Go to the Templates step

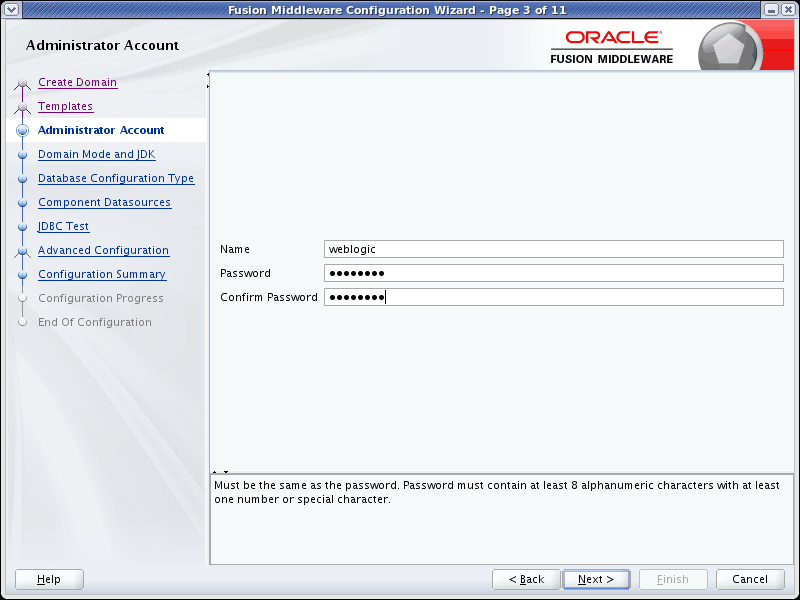(65, 106)
